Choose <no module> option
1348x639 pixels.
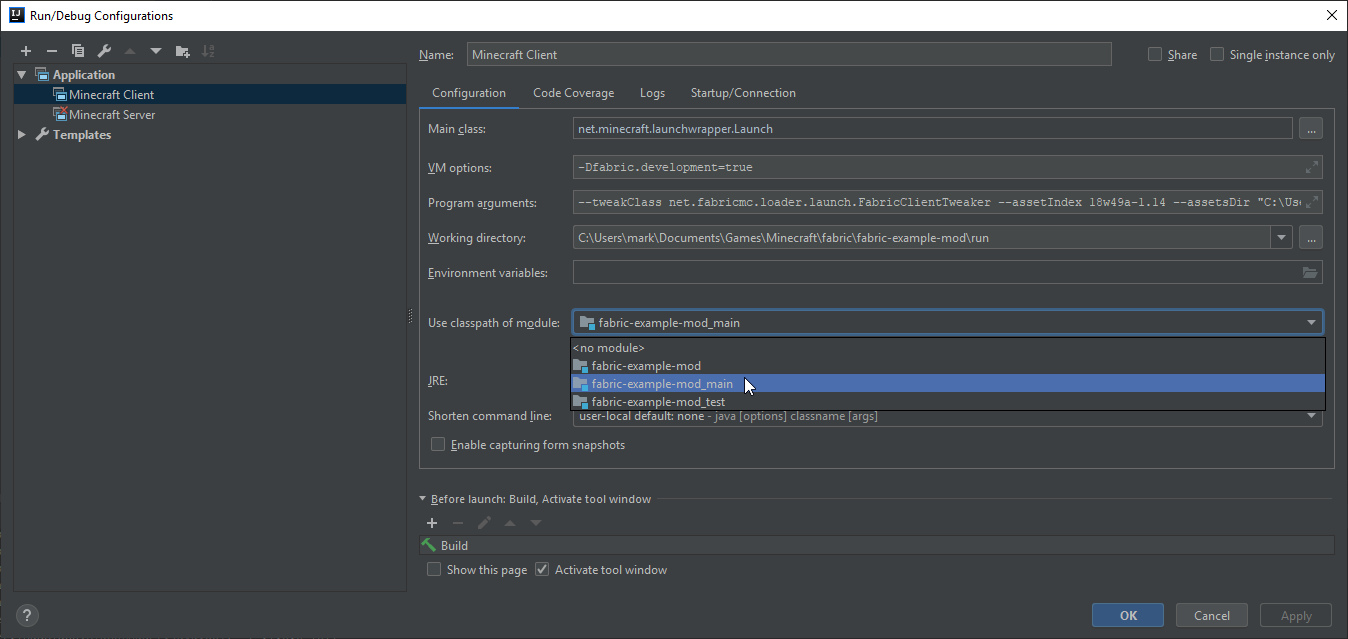point(948,348)
